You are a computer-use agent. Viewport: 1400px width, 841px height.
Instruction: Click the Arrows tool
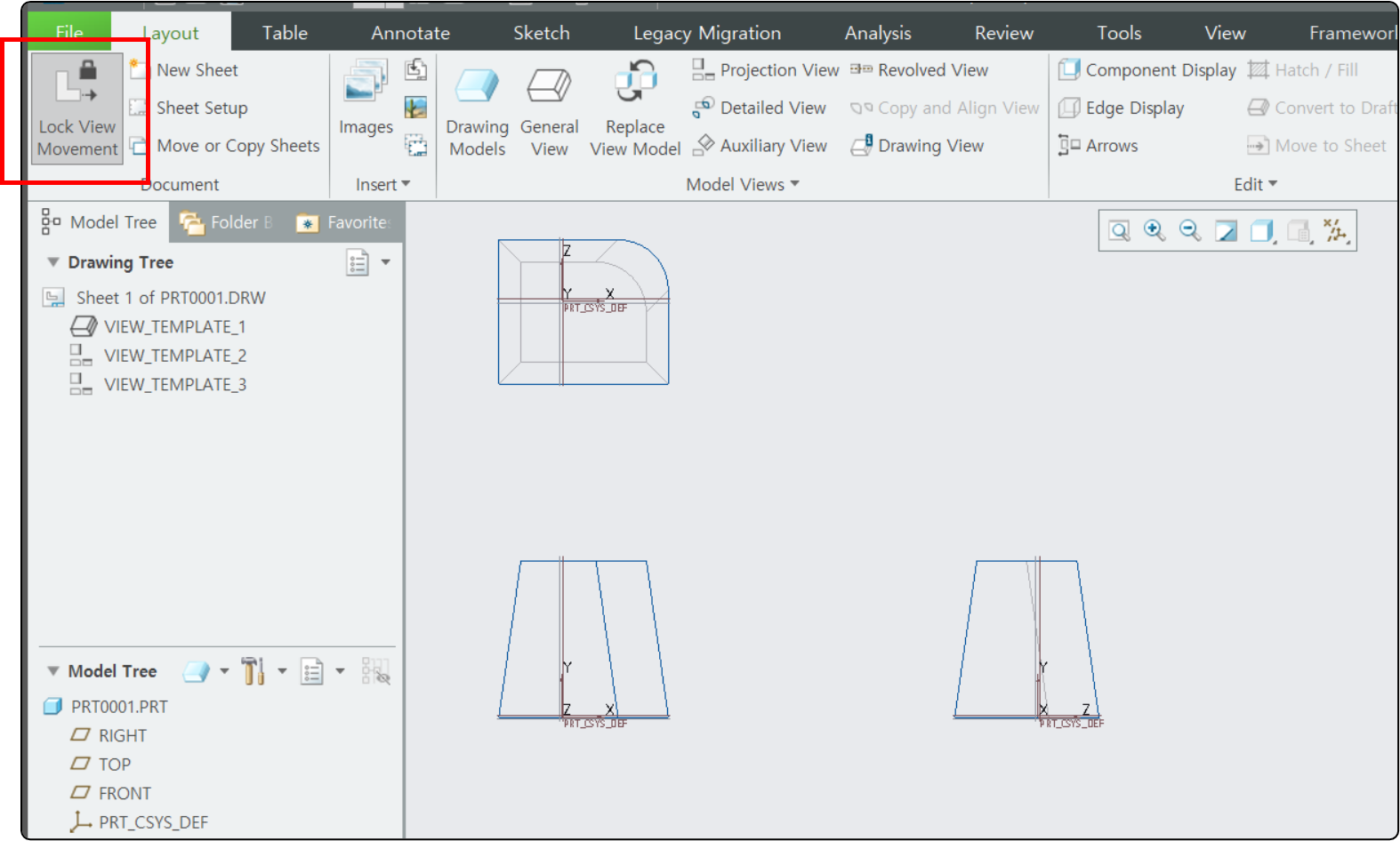(1098, 146)
